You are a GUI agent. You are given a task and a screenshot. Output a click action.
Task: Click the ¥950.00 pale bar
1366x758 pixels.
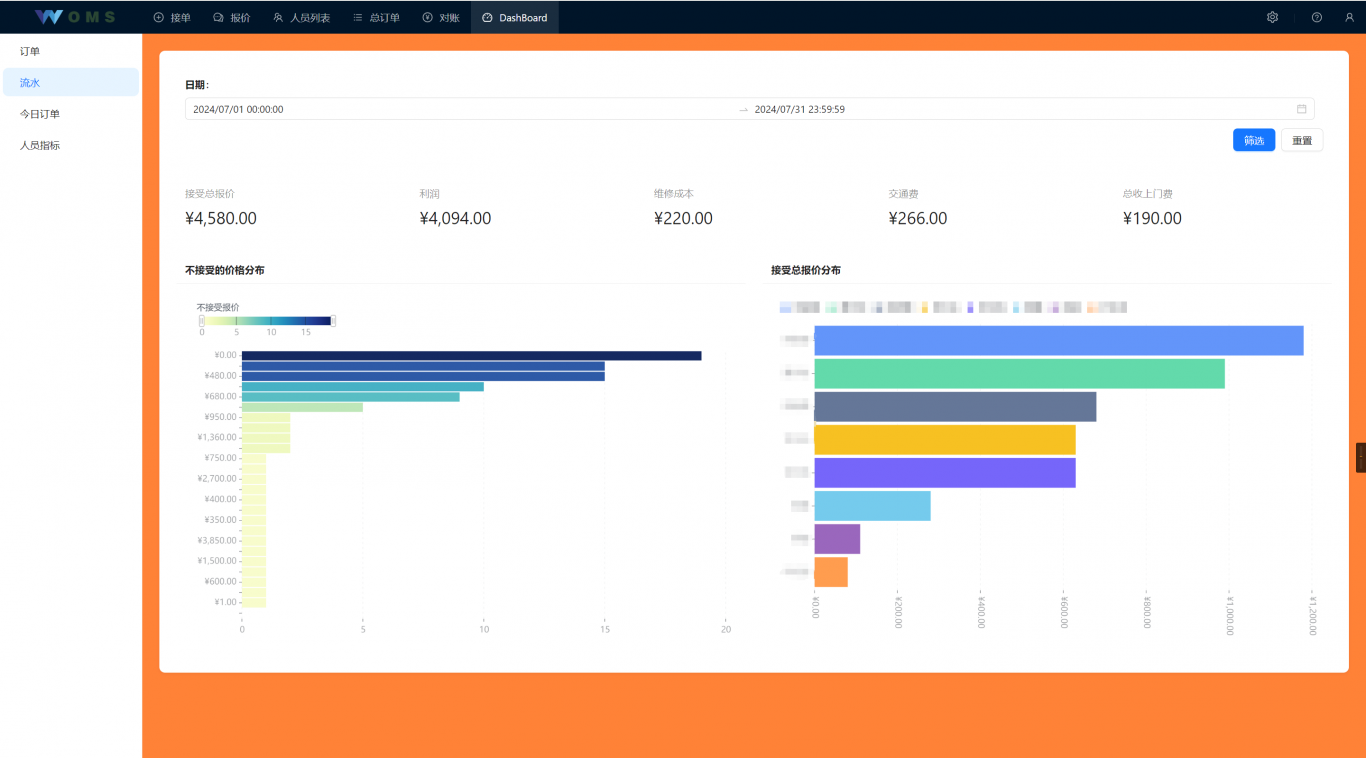266,417
